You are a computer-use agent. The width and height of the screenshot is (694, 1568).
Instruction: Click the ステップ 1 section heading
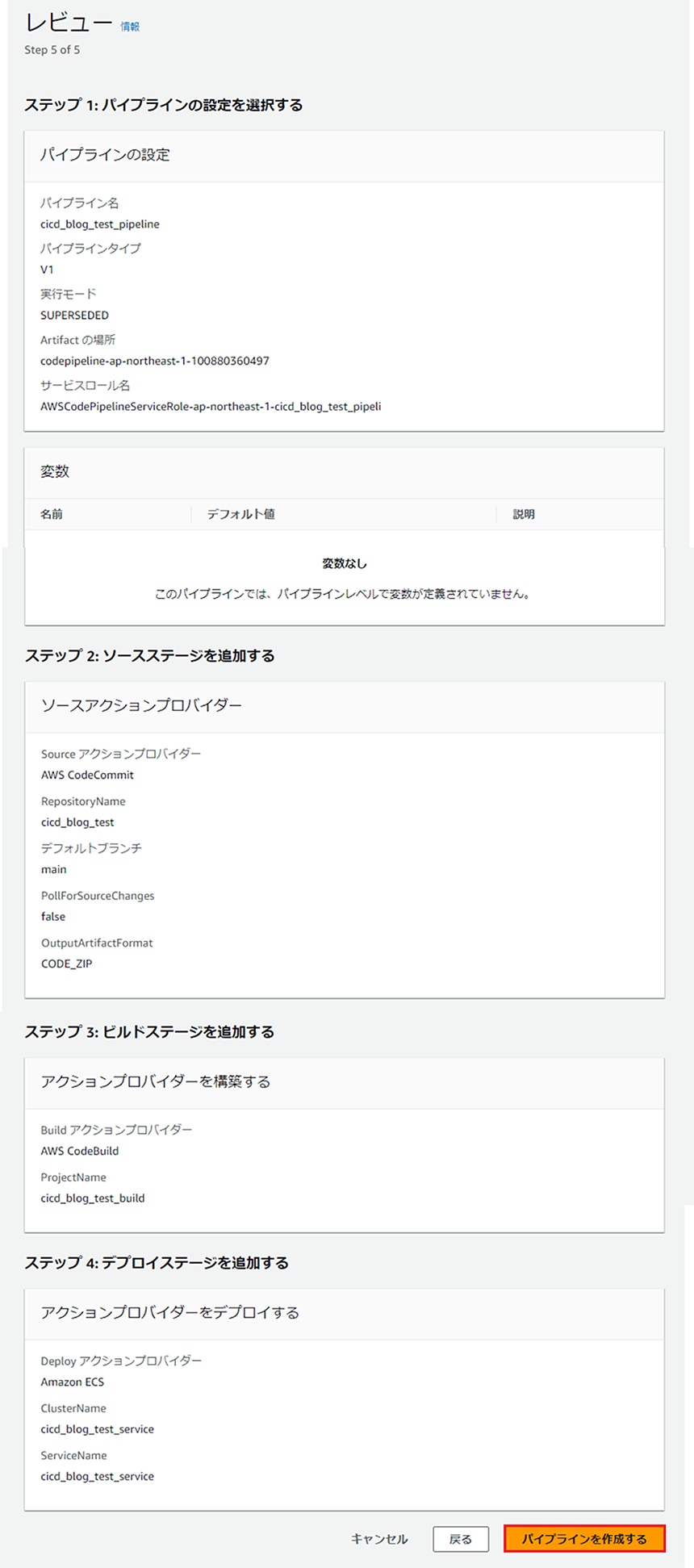point(164,105)
